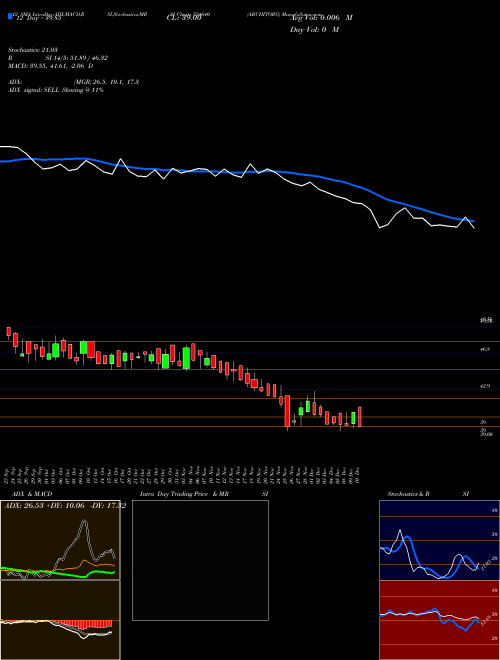Screen dimensions: 500x660
Task: Click the 'Day Vol: 0 M' label
Action: [314, 30]
